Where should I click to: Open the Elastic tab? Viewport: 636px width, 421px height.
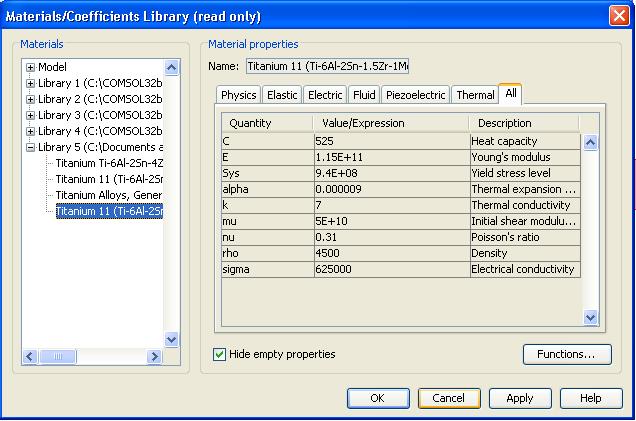[282, 95]
